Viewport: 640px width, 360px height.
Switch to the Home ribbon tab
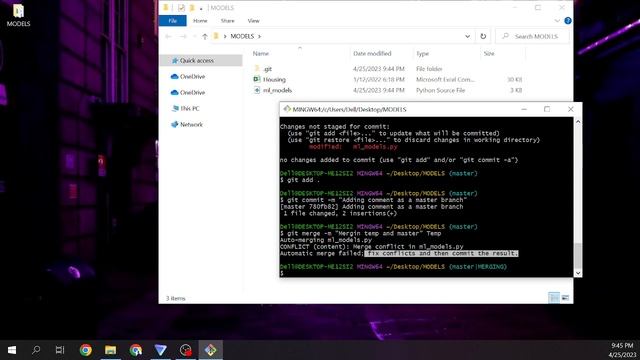click(x=200, y=21)
